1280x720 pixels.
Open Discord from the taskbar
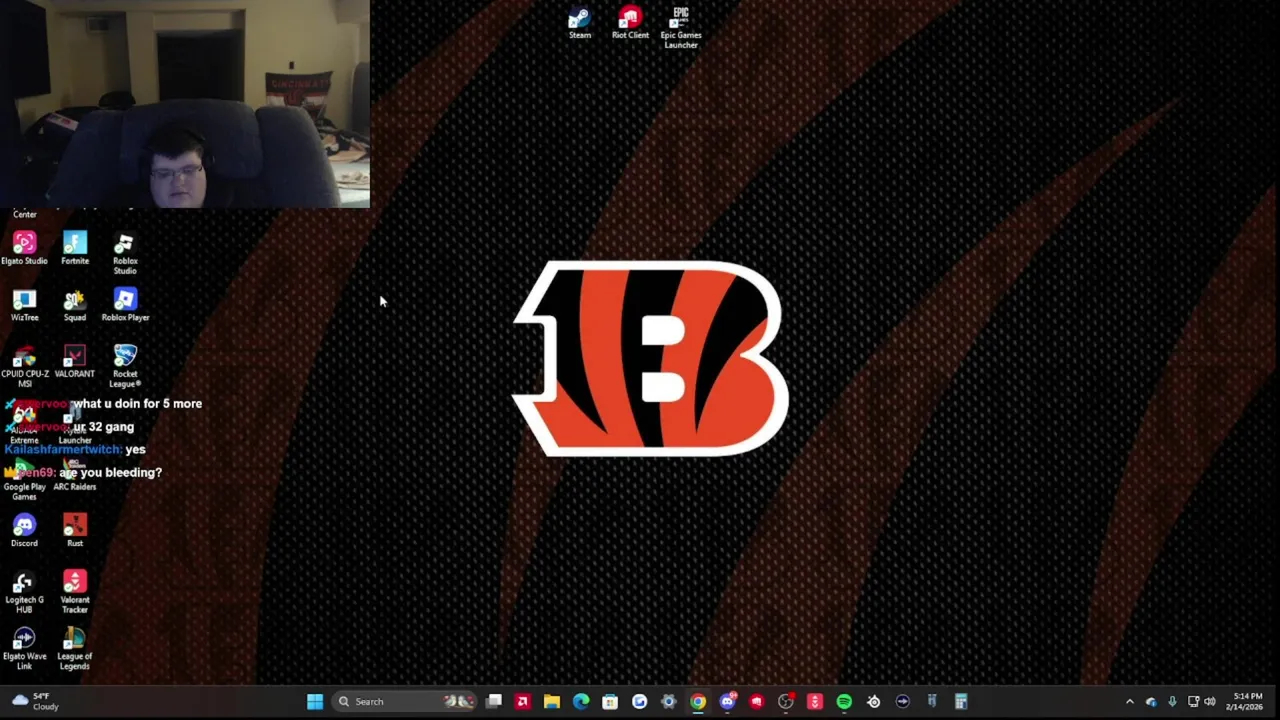727,701
